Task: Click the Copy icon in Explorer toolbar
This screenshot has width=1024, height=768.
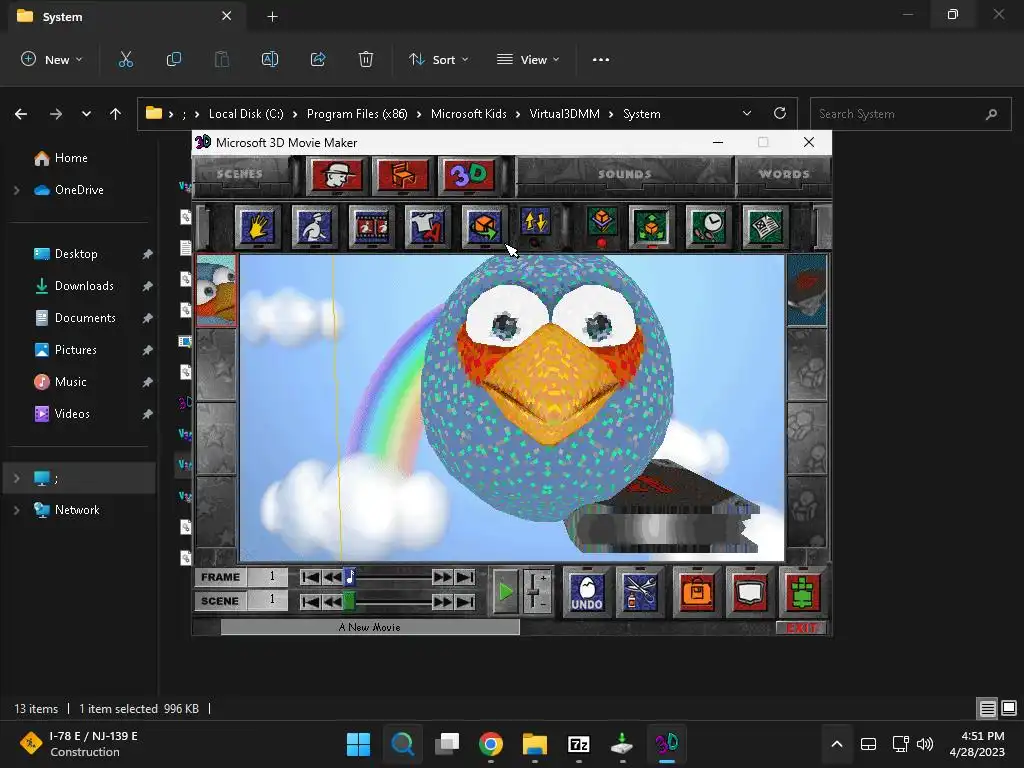Action: coord(174,59)
